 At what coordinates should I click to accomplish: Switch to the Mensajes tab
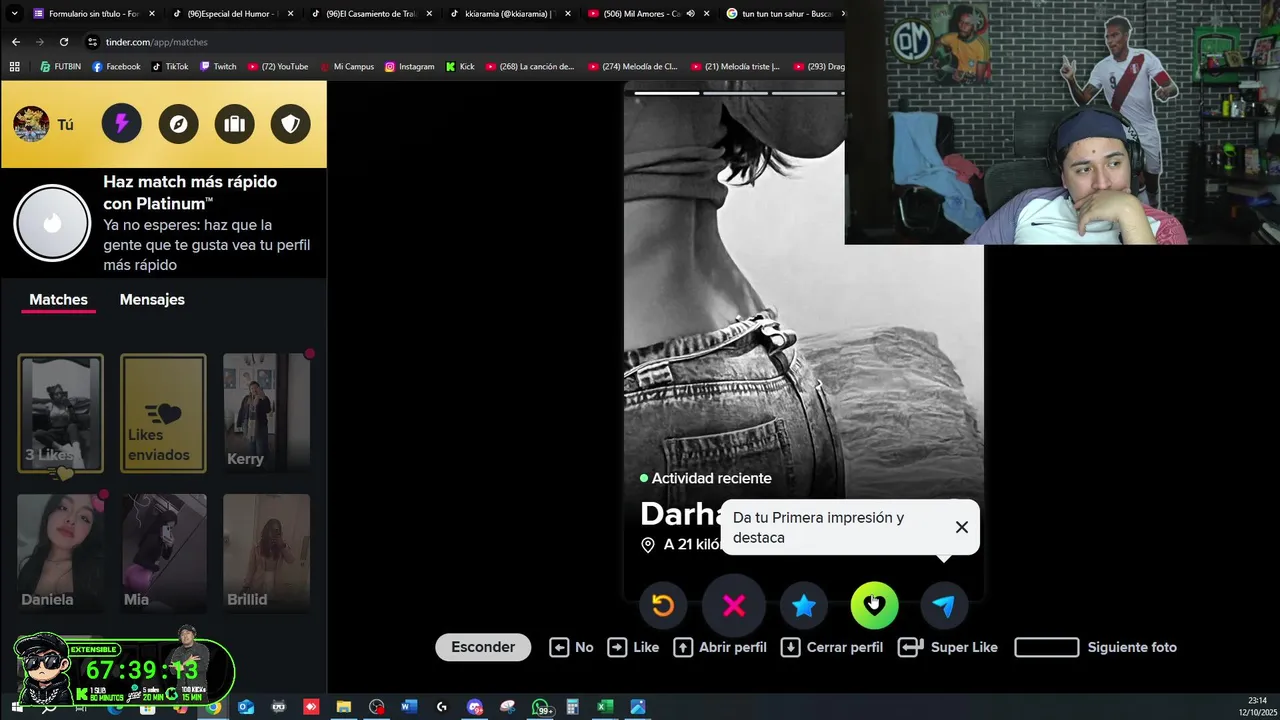tap(152, 300)
